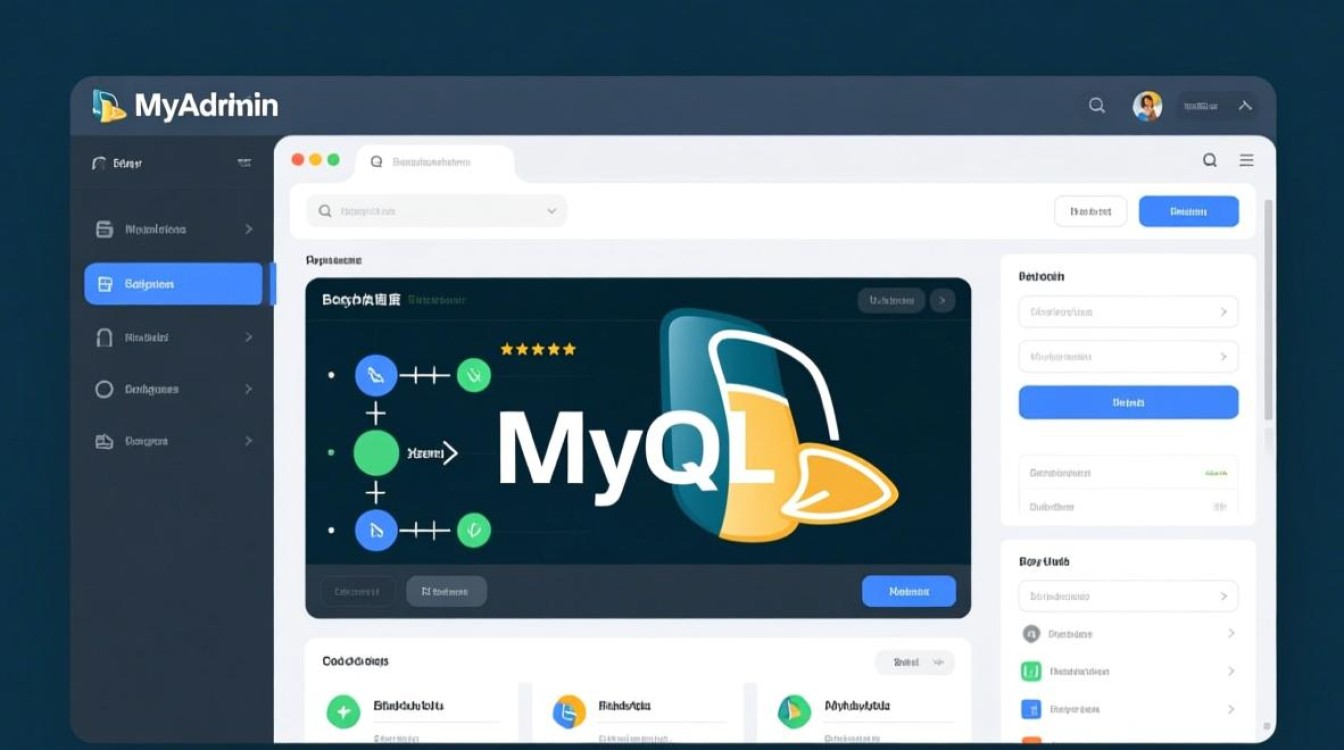
Task: Click the five-star rating in the dark card
Action: click(x=538, y=349)
